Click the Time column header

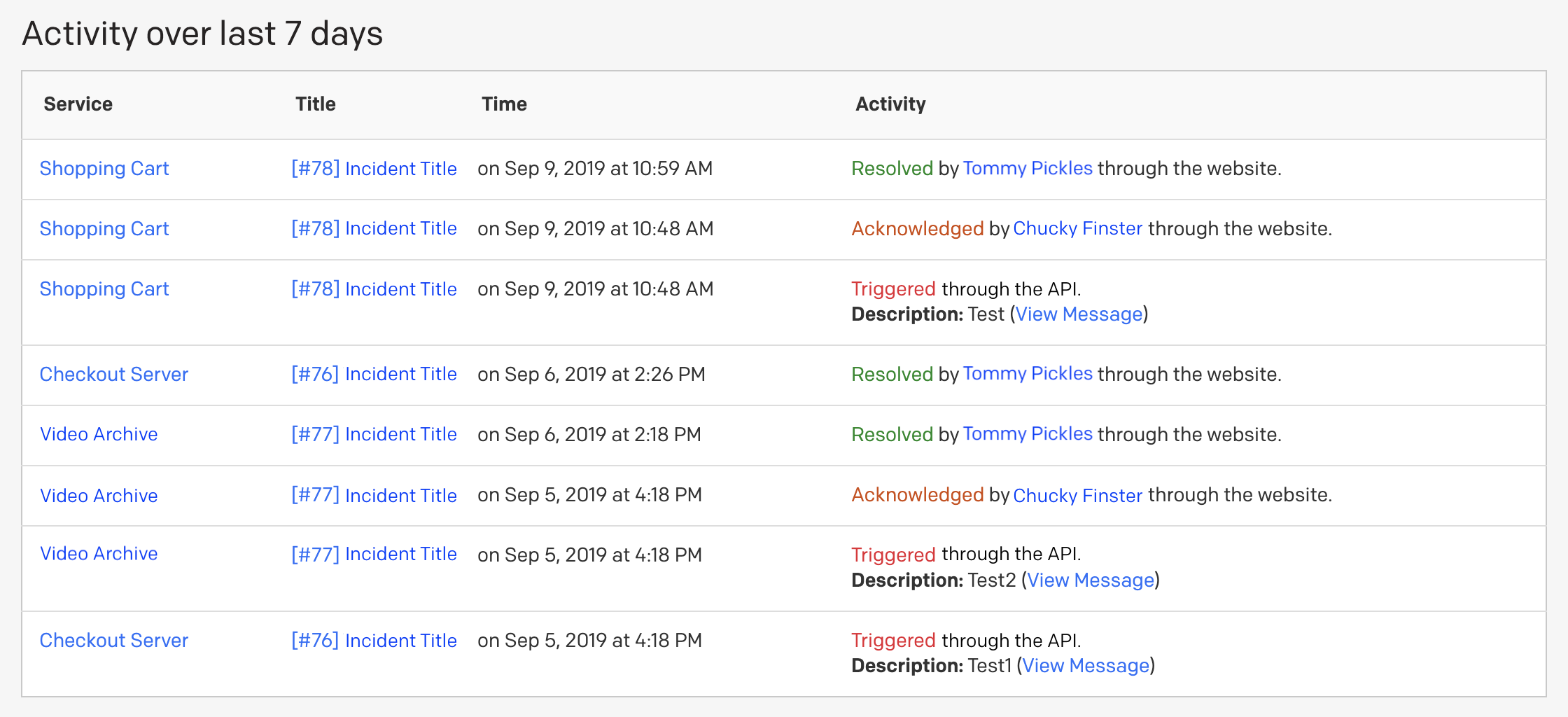(504, 104)
